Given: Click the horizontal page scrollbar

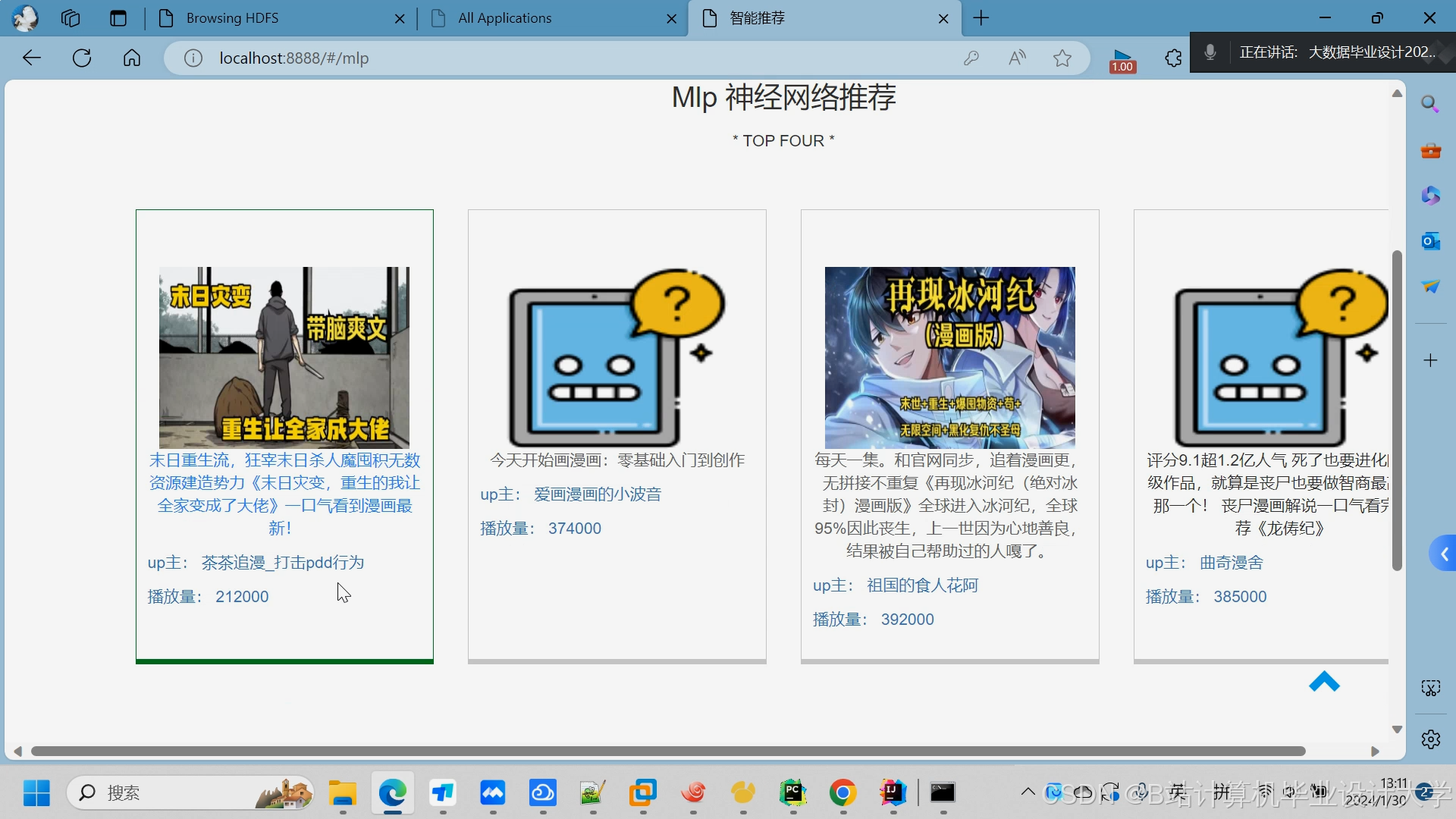Looking at the screenshot, I should click(667, 751).
